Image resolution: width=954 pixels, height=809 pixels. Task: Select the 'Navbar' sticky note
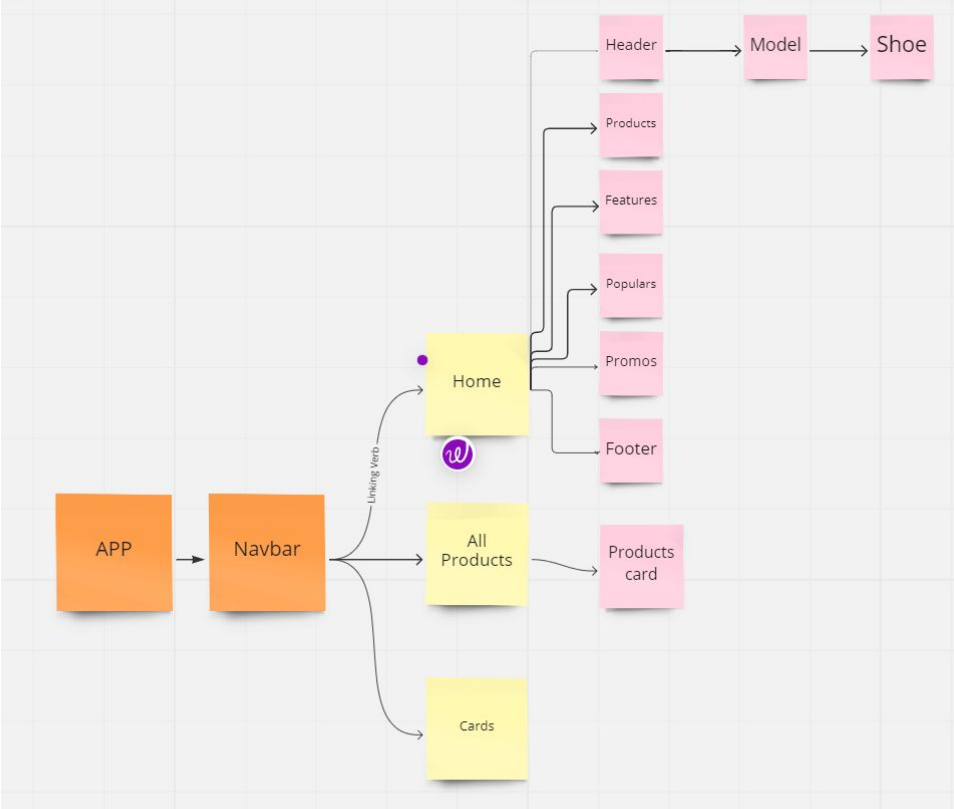coord(266,550)
